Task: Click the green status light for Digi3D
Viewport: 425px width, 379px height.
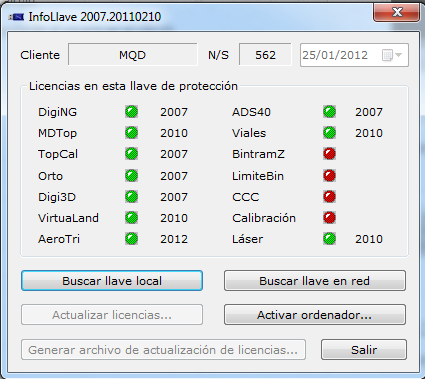Action: (x=131, y=197)
